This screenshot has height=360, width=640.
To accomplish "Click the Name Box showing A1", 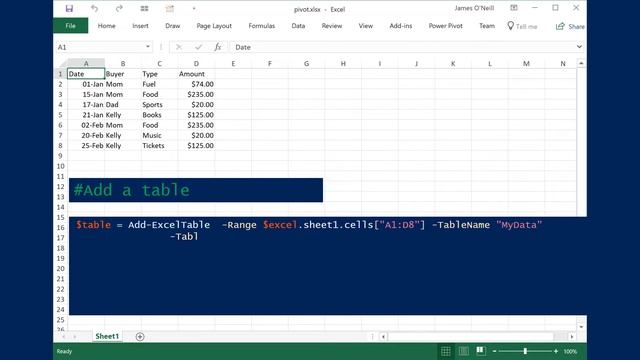I will pos(100,47).
